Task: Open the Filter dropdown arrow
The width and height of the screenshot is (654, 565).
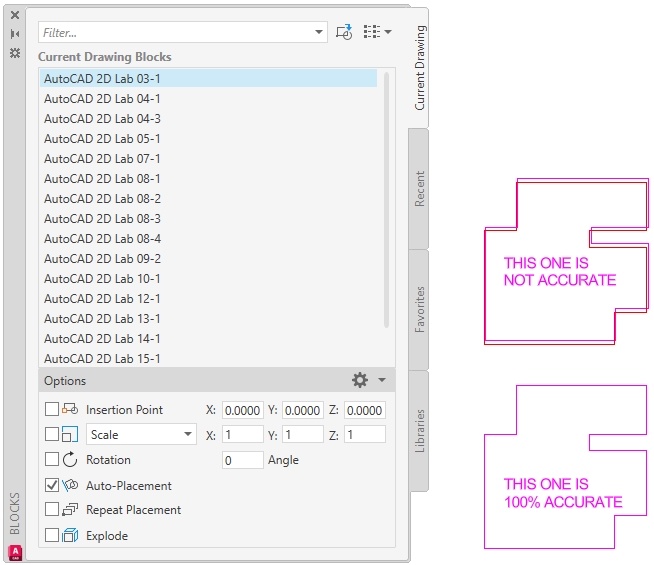Action: (319, 32)
